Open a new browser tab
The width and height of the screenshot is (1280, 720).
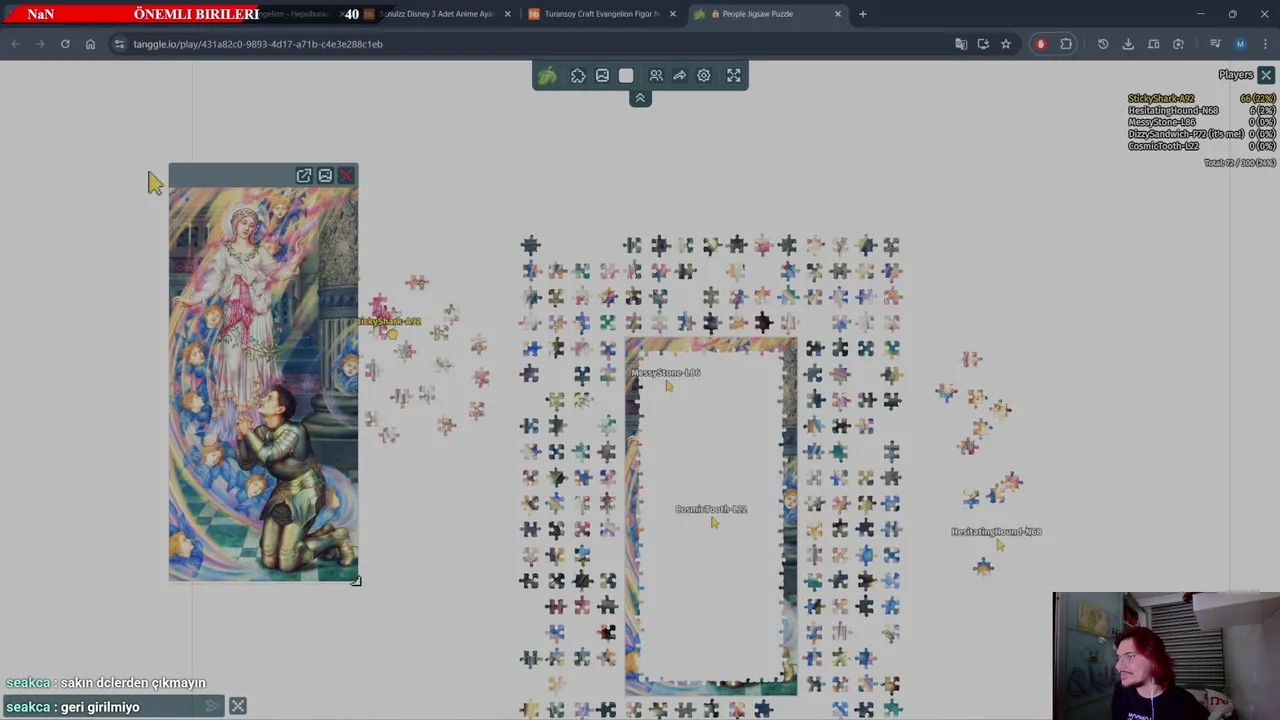pyautogui.click(x=863, y=14)
